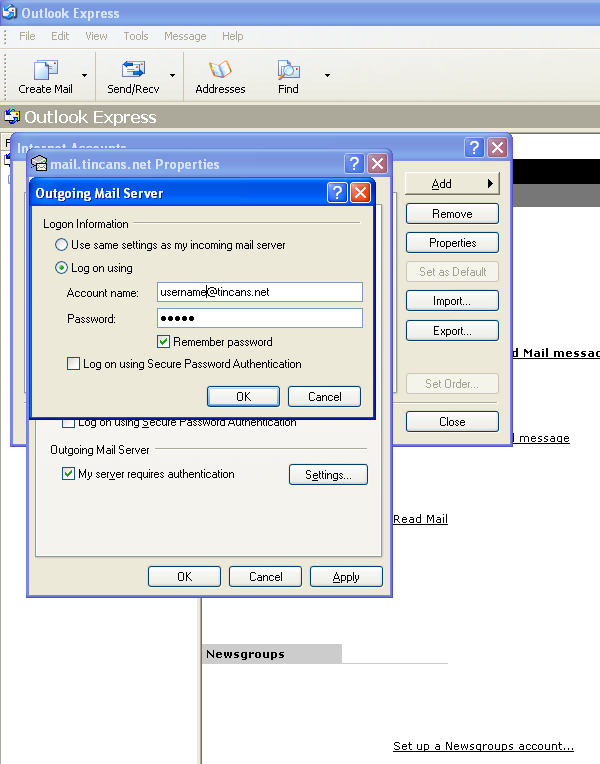Open the Edit menu
The width and height of the screenshot is (600, 764).
click(60, 36)
